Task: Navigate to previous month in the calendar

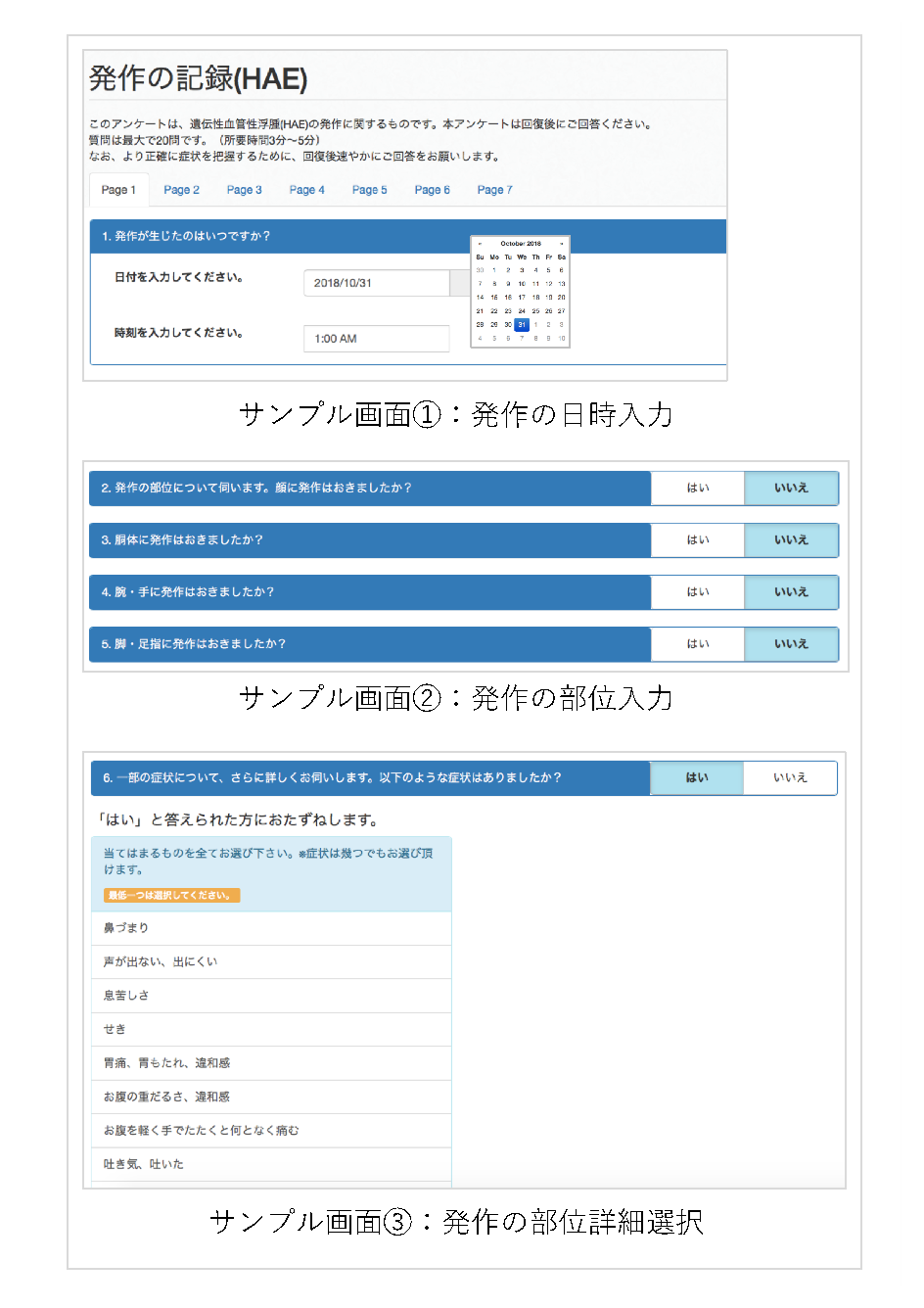Action: [x=480, y=243]
